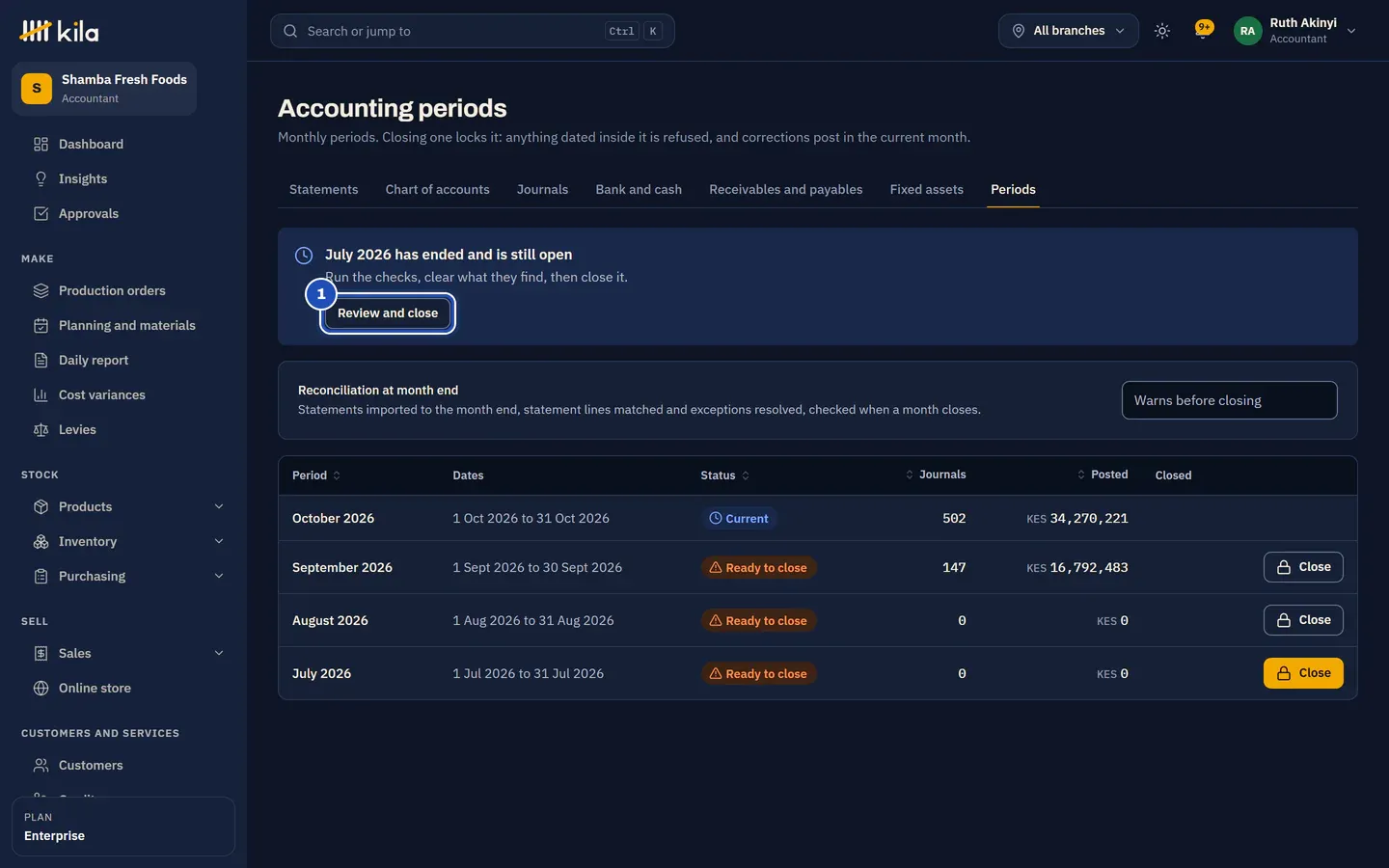The image size is (1389, 868).
Task: Toggle the light/dark theme sun icon
Action: [x=1162, y=31]
